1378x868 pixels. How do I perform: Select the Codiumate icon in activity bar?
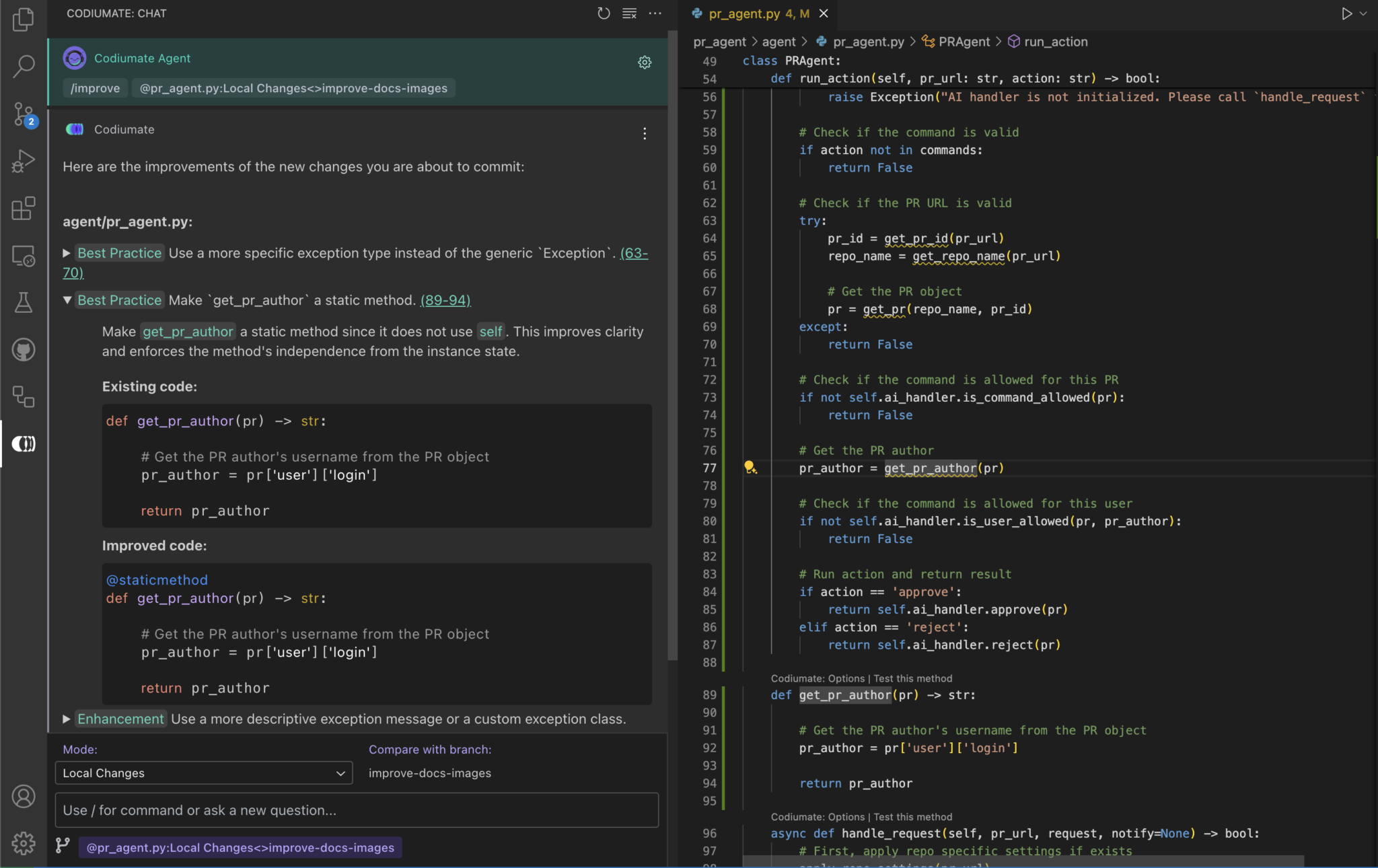[x=24, y=443]
